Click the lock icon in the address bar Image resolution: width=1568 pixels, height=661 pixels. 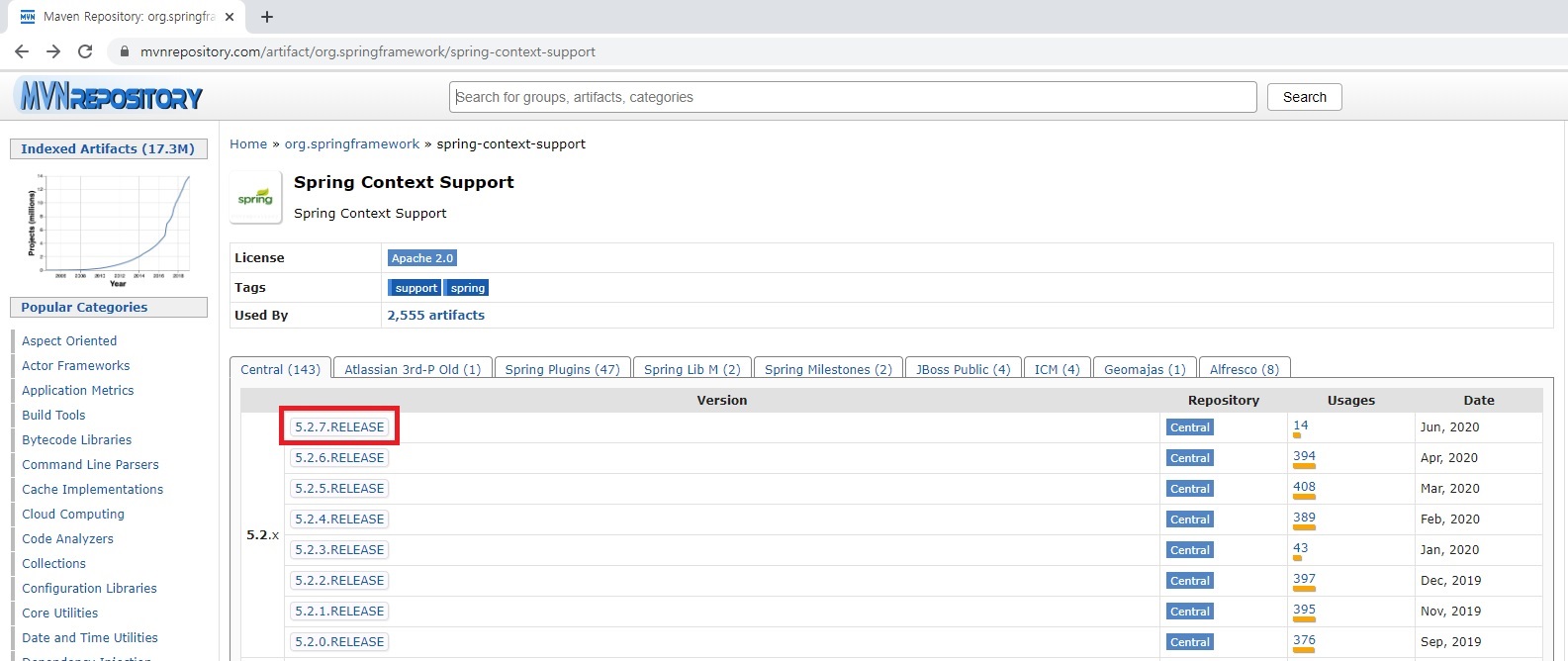click(x=125, y=51)
